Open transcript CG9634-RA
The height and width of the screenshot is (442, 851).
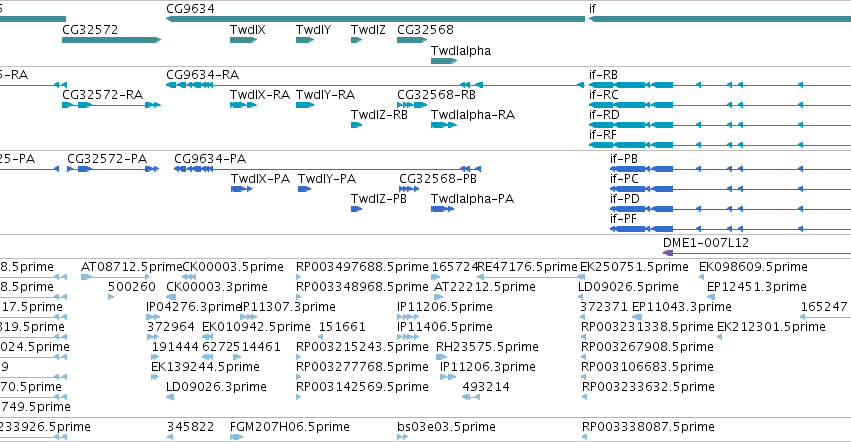tap(375, 85)
